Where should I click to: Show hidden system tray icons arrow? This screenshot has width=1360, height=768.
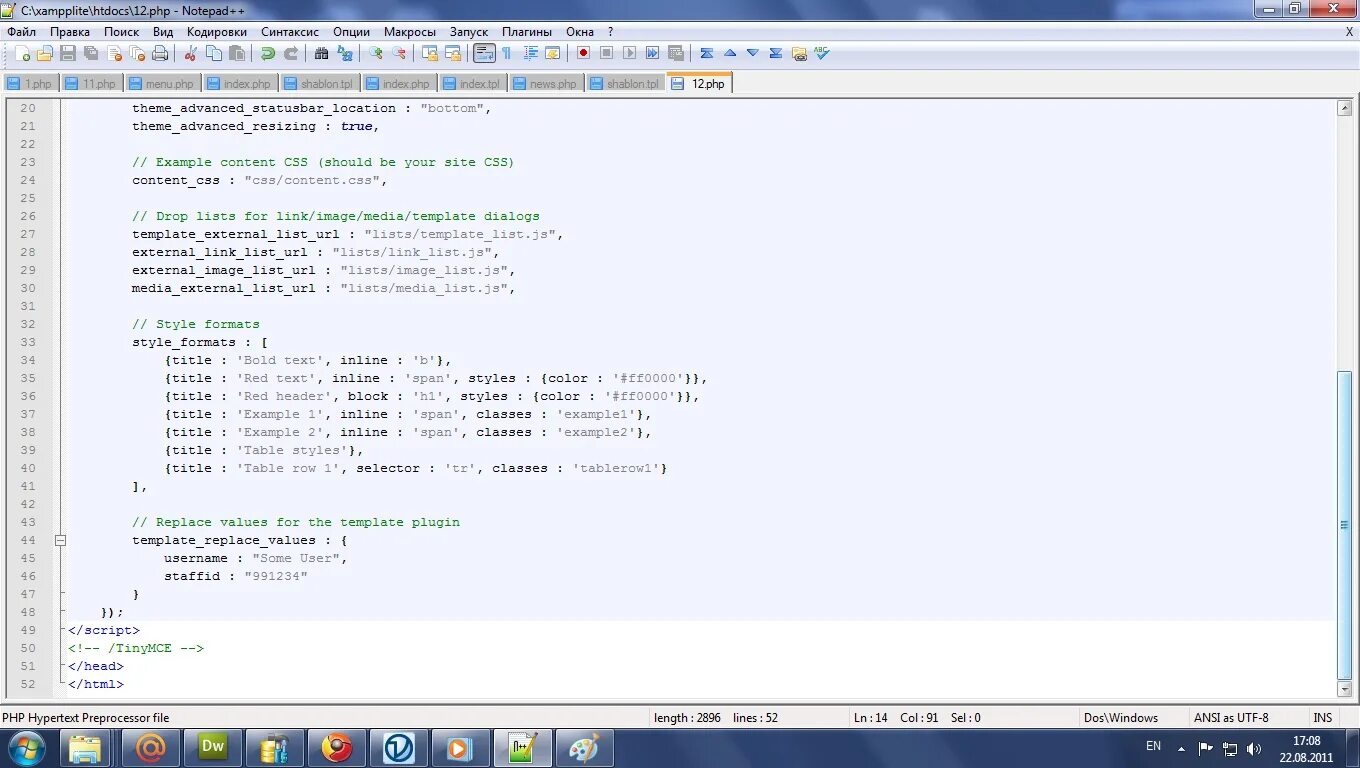click(x=1182, y=748)
